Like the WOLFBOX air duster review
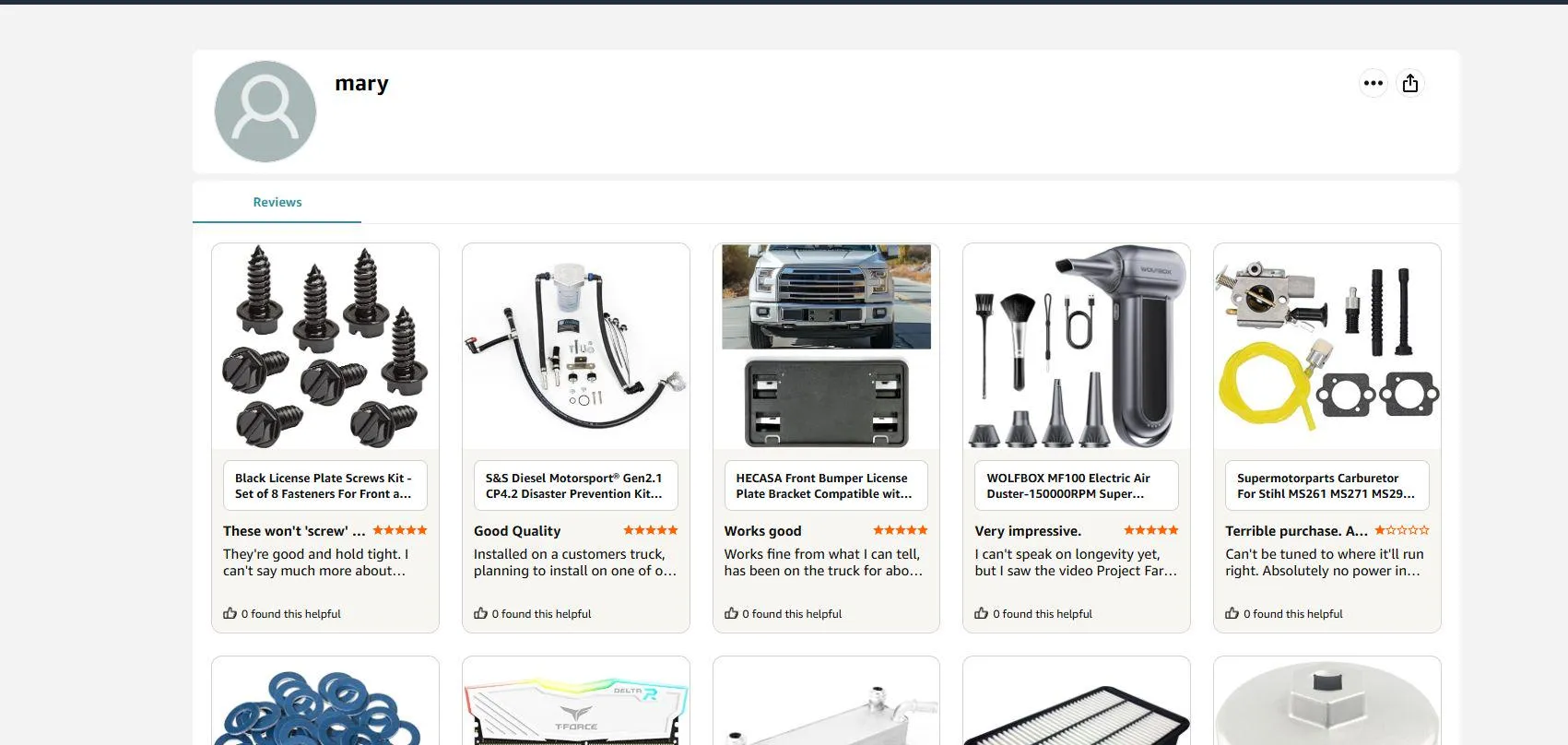The height and width of the screenshot is (745, 1568). pos(982,613)
